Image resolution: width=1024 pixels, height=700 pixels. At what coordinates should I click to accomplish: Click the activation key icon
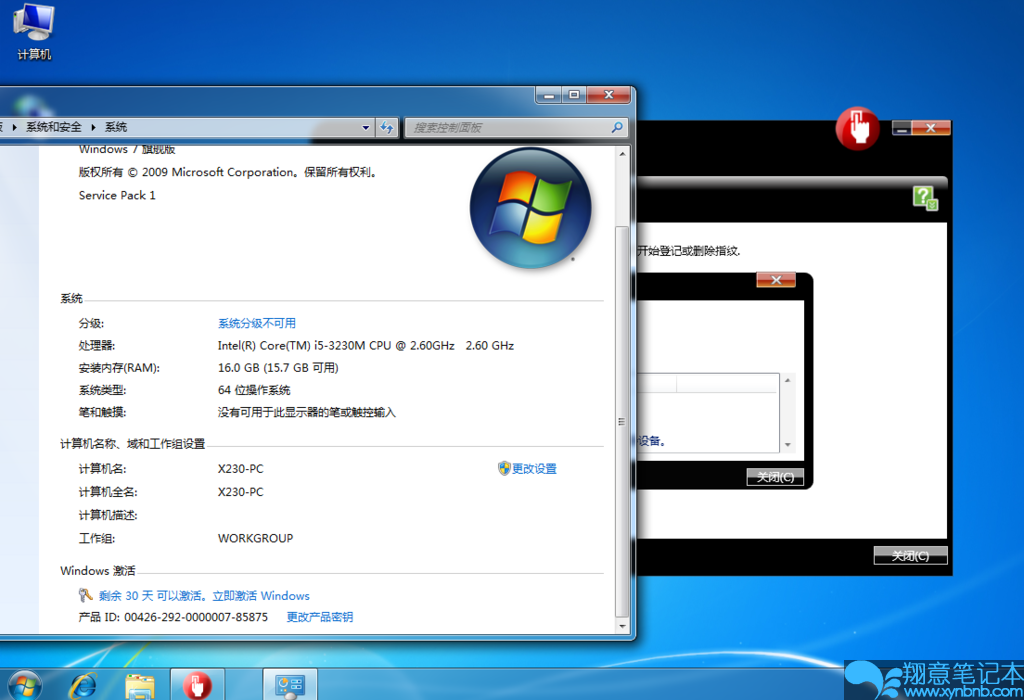pos(86,595)
